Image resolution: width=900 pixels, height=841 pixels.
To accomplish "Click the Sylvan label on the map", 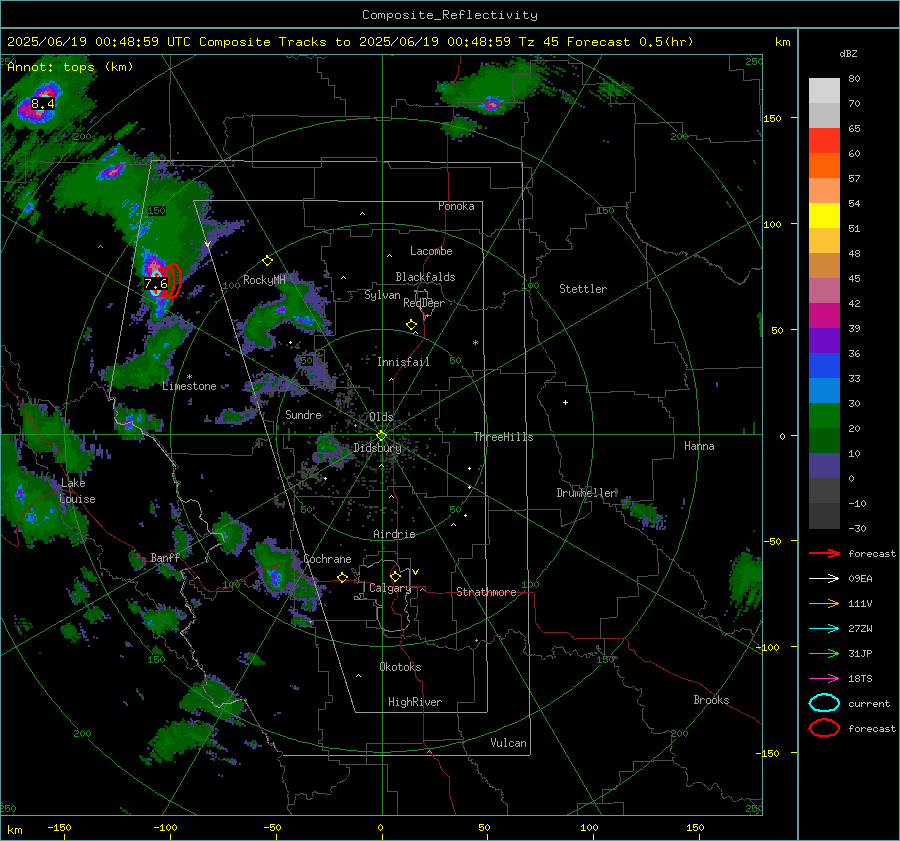I will pyautogui.click(x=382, y=296).
